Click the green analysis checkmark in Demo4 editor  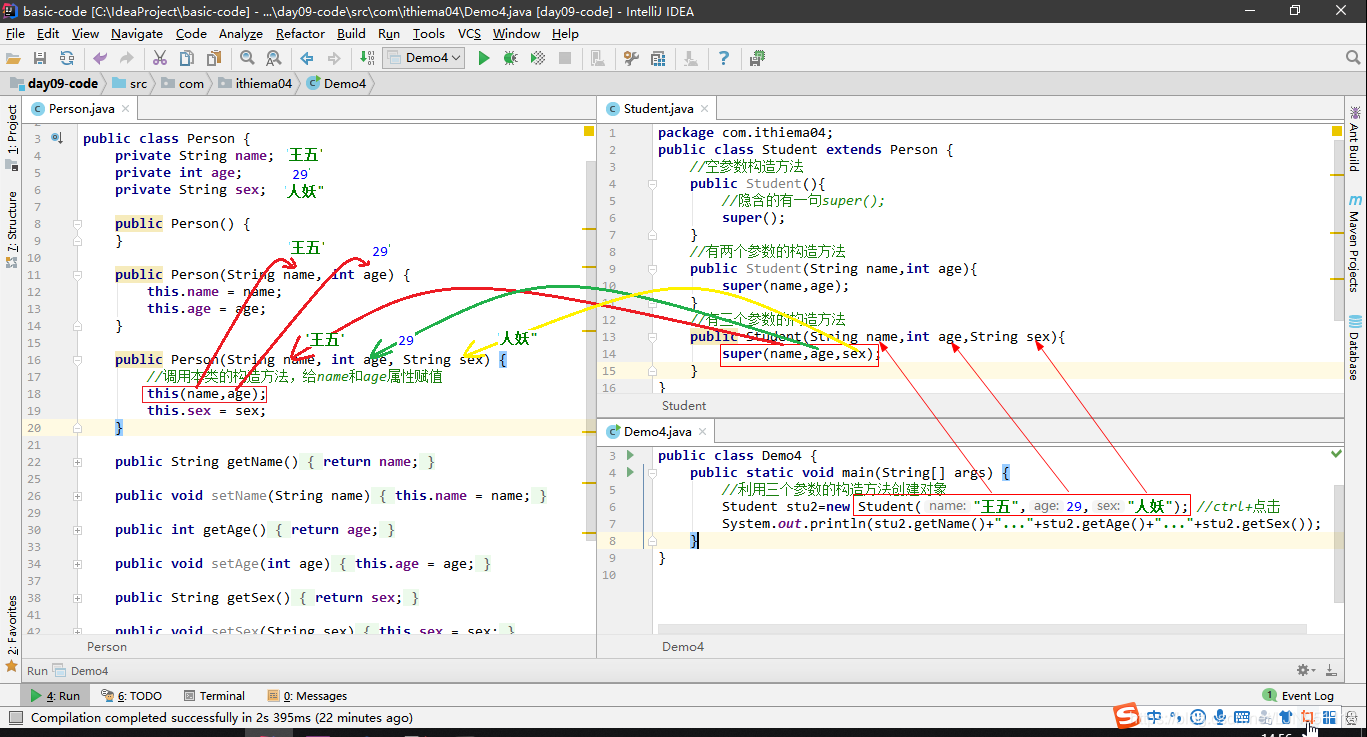tap(1336, 453)
